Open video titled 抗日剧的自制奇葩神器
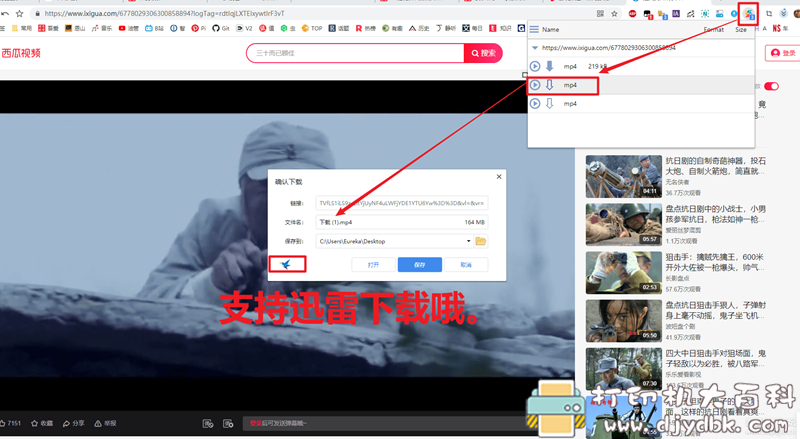 tap(715, 166)
